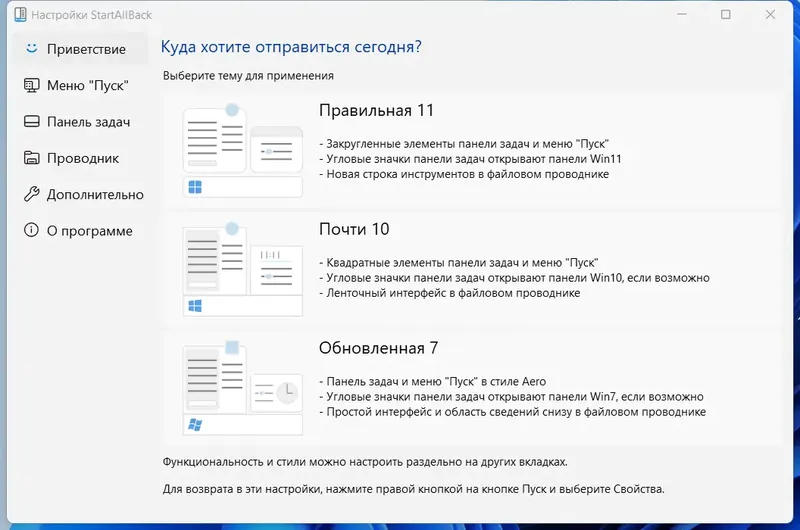The image size is (800, 530).
Task: Click the line mentioning стиле Aero
Action: [433, 382]
